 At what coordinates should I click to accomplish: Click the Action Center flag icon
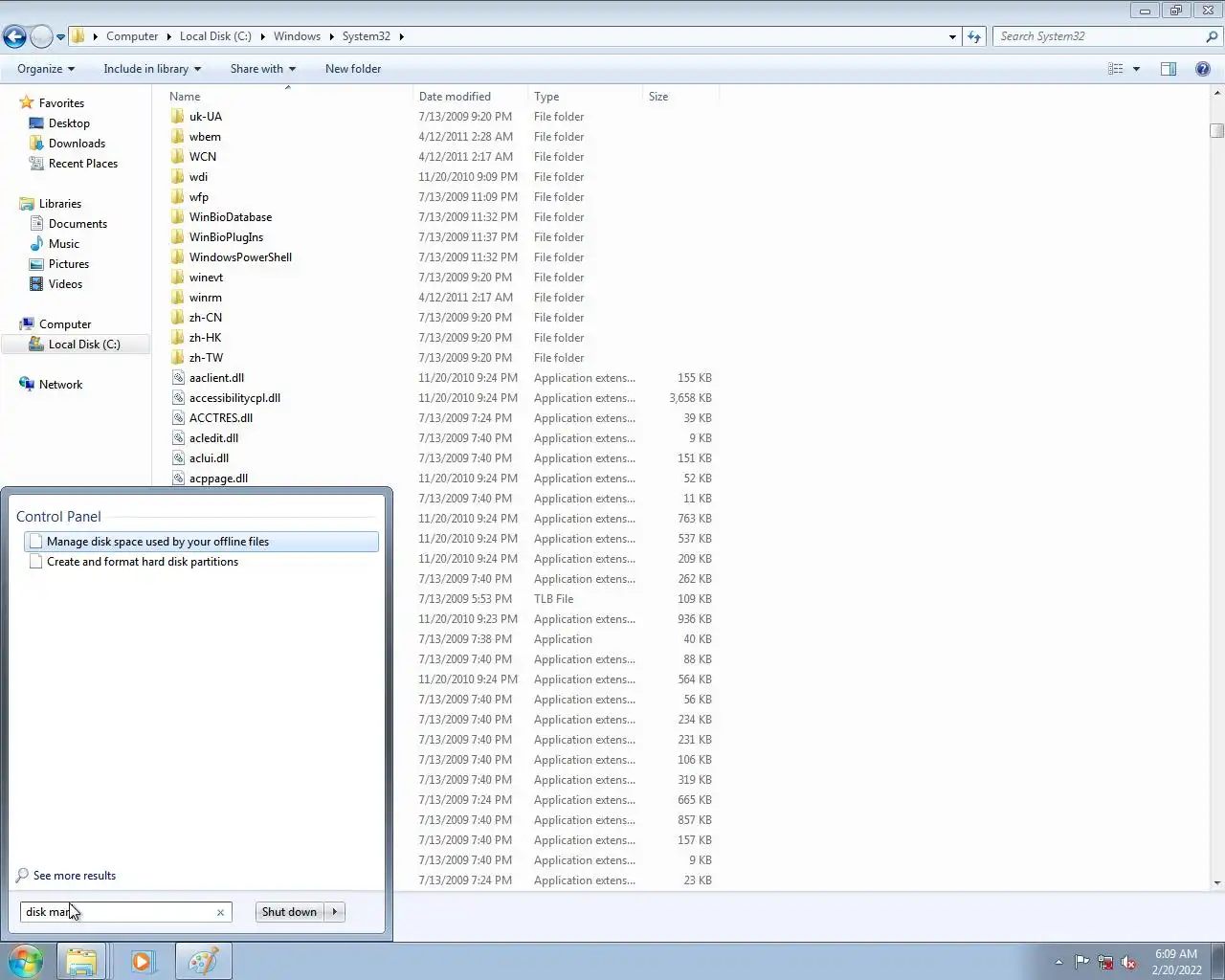(1081, 962)
